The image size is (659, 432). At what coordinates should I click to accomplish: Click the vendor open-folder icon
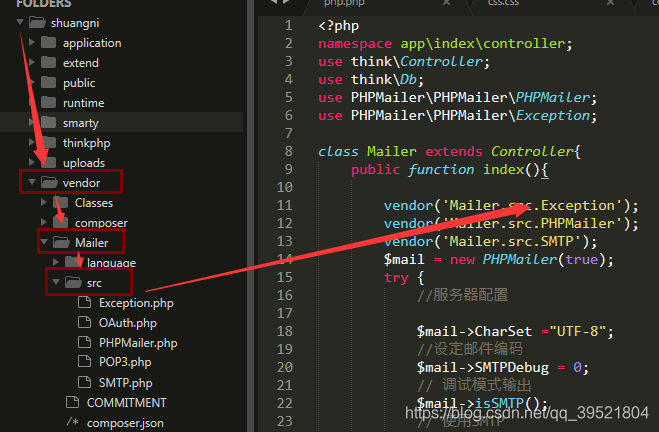(49, 182)
